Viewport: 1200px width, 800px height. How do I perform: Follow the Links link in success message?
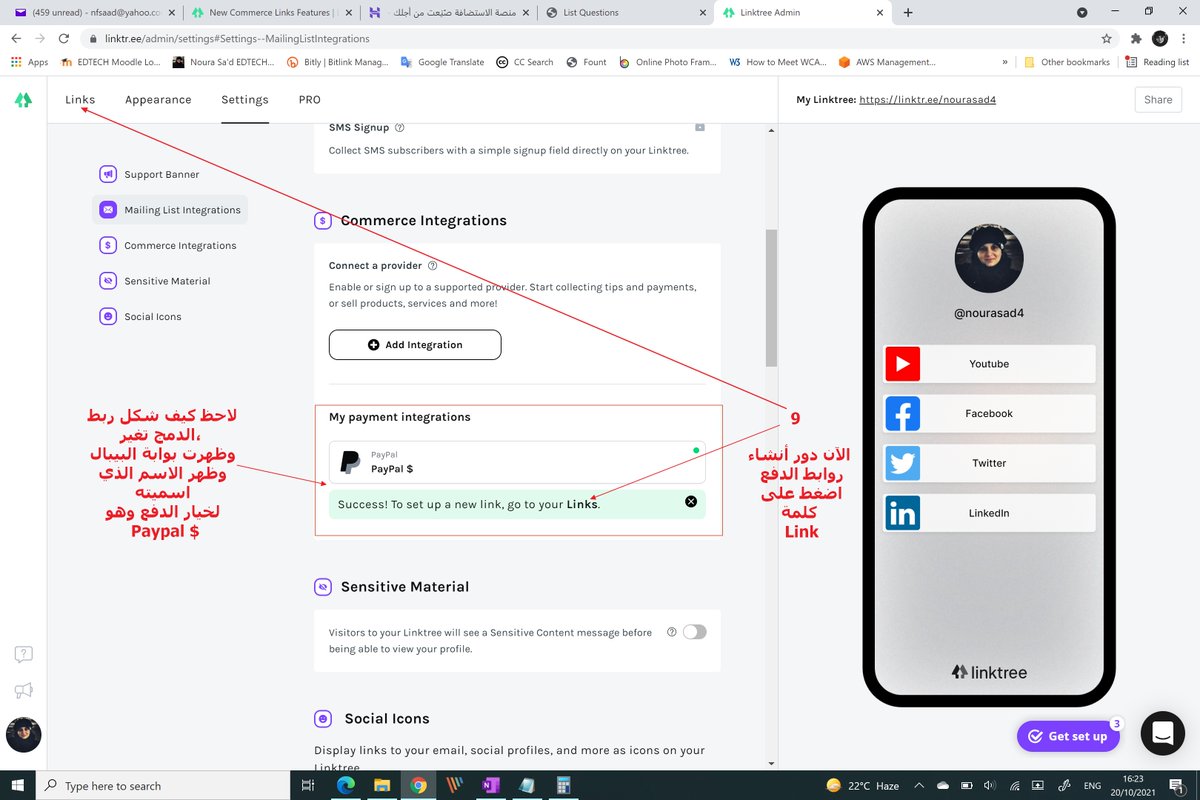click(x=581, y=504)
